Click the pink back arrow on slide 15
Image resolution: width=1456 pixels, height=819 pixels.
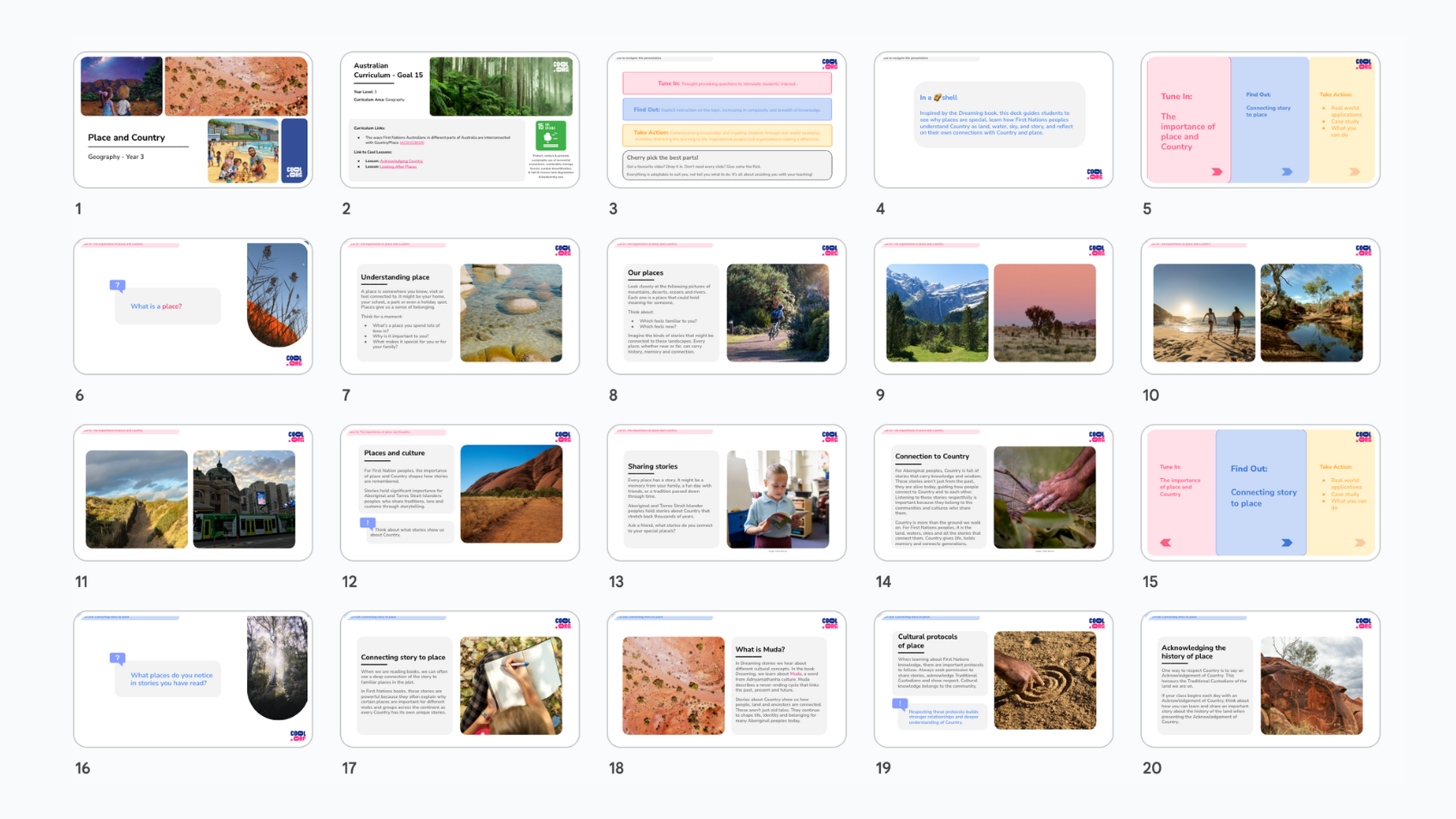coord(1166,543)
